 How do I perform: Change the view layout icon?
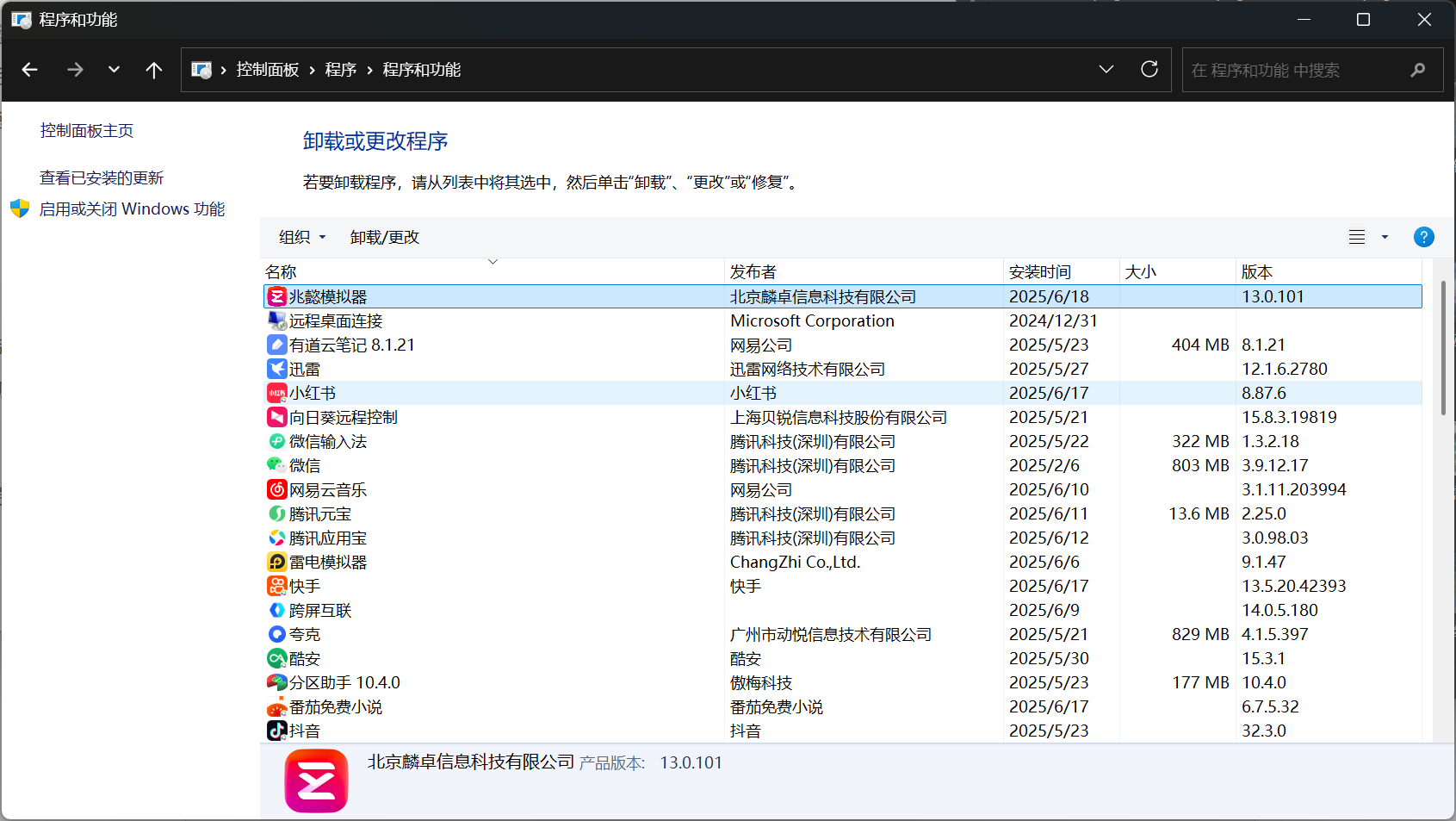click(1357, 237)
